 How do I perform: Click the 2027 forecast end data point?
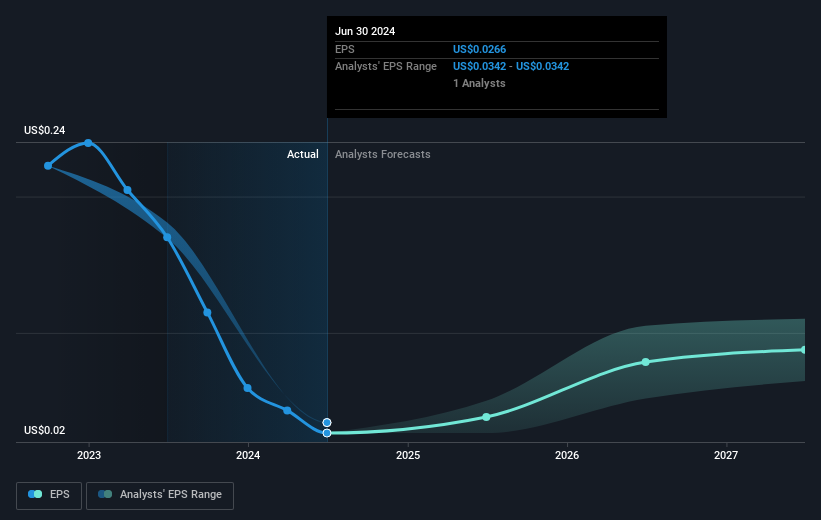click(x=804, y=350)
